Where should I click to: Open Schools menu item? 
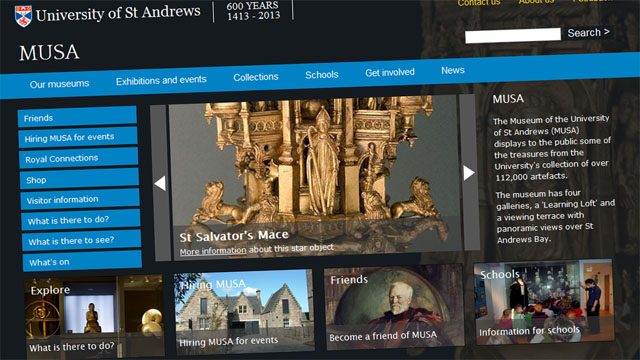pyautogui.click(x=322, y=75)
